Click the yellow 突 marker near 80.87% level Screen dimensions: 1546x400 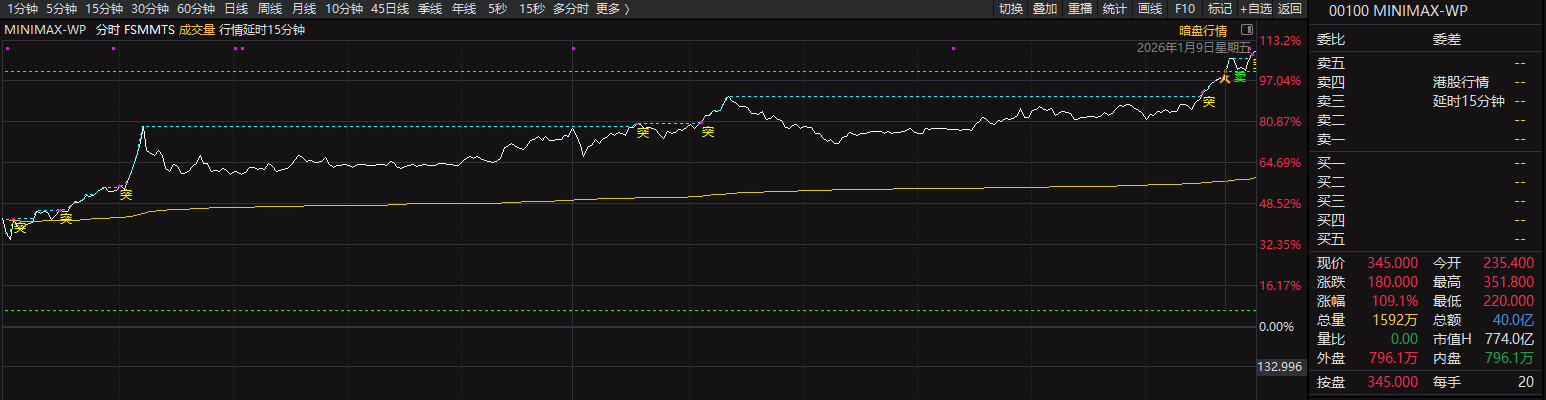tap(643, 131)
